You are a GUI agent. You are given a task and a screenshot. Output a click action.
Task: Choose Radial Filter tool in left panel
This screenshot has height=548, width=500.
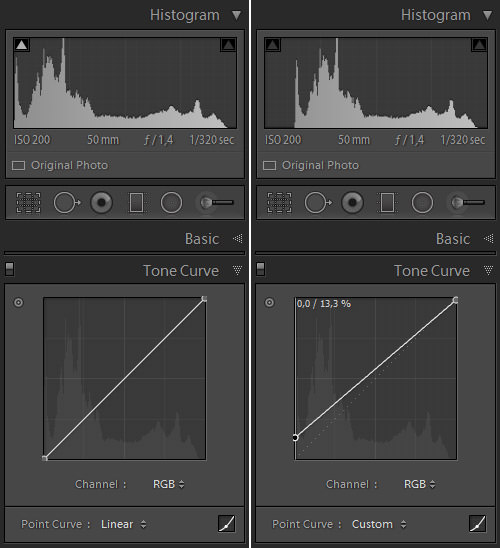[171, 202]
